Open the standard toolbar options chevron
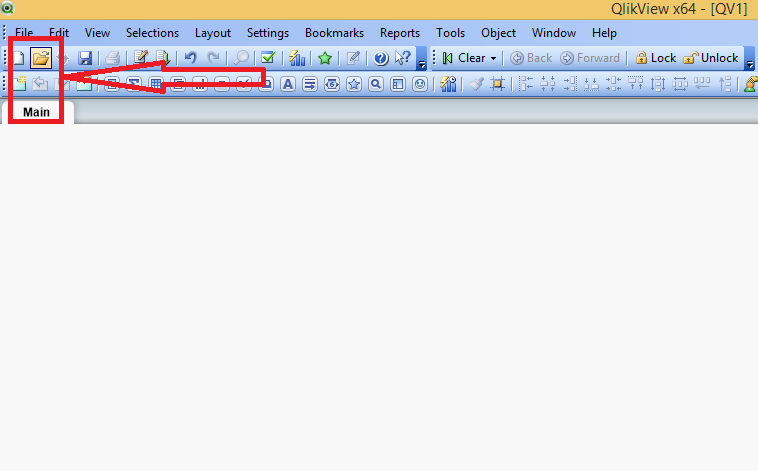Screen dimensions: 758x471 pyautogui.click(x=421, y=59)
